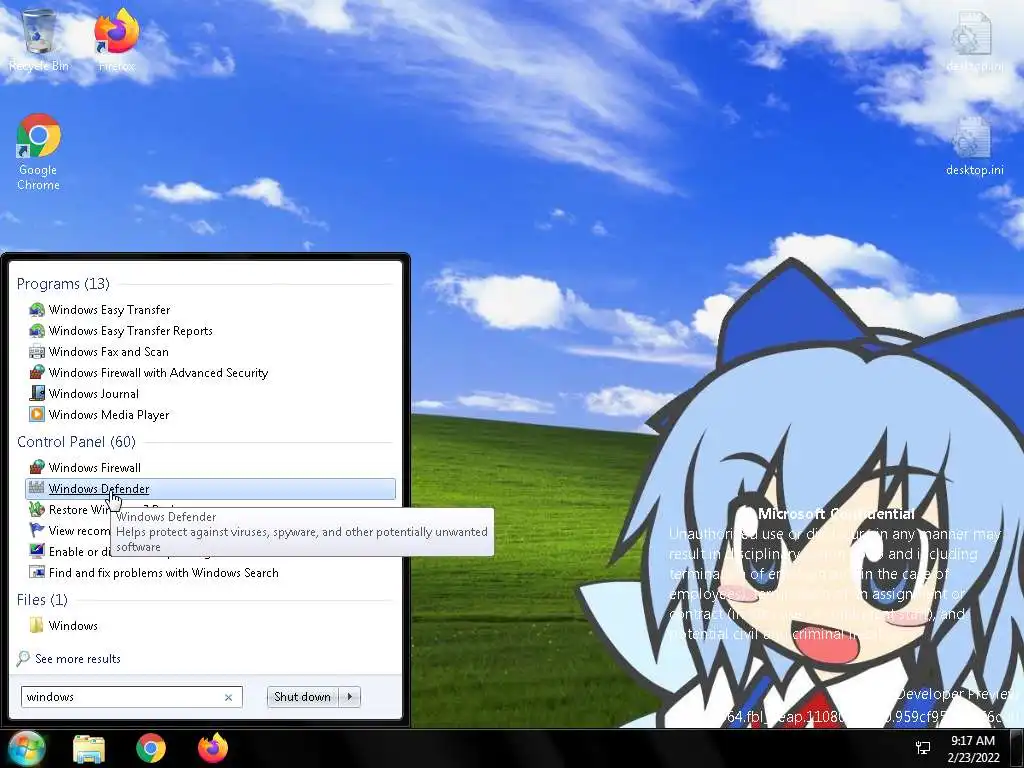Select the upper faded desktop.ini icon
Screen dimensions: 1024x768
pos(974,40)
